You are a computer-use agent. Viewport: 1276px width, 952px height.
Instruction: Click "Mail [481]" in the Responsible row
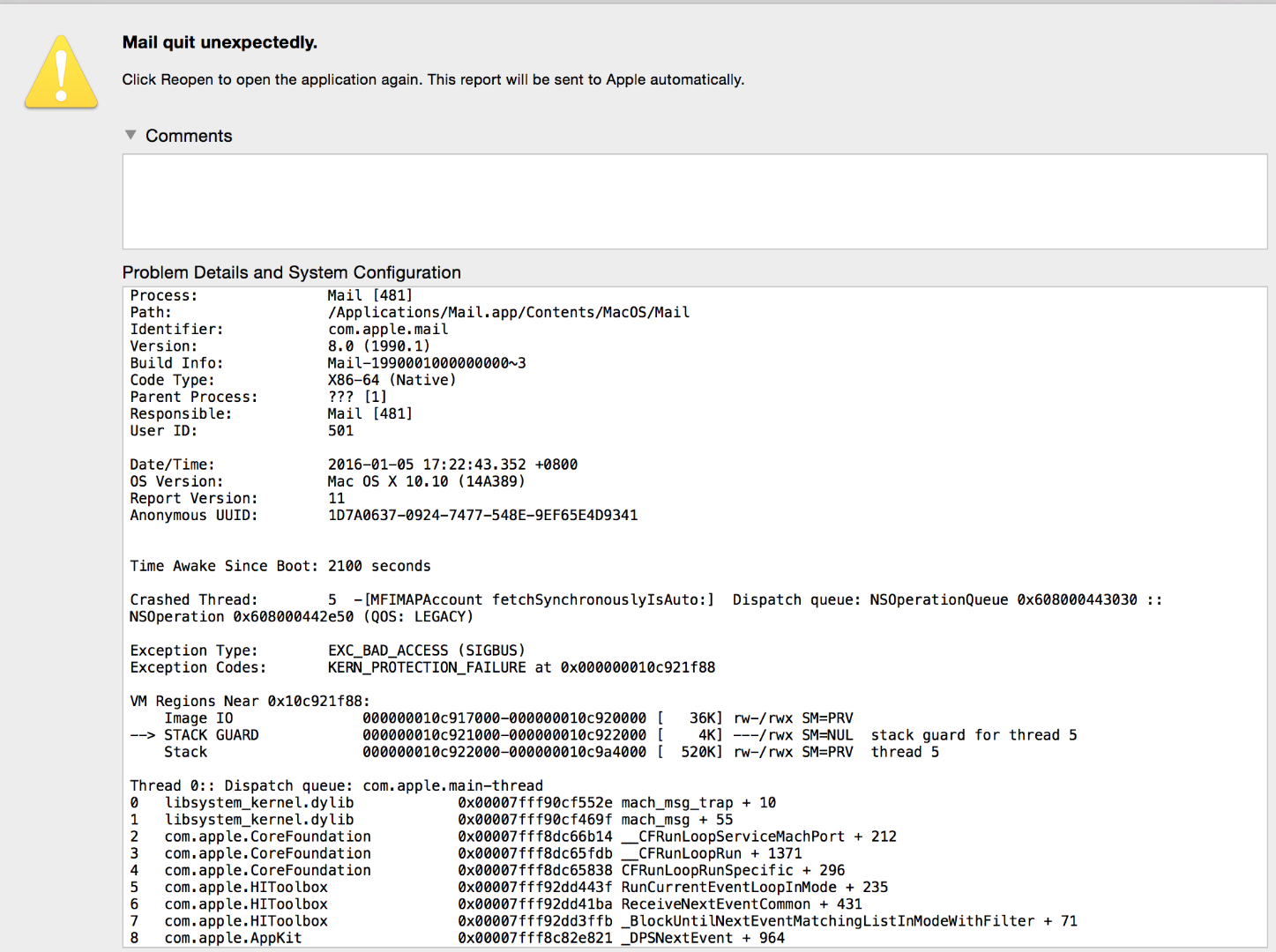(x=370, y=413)
